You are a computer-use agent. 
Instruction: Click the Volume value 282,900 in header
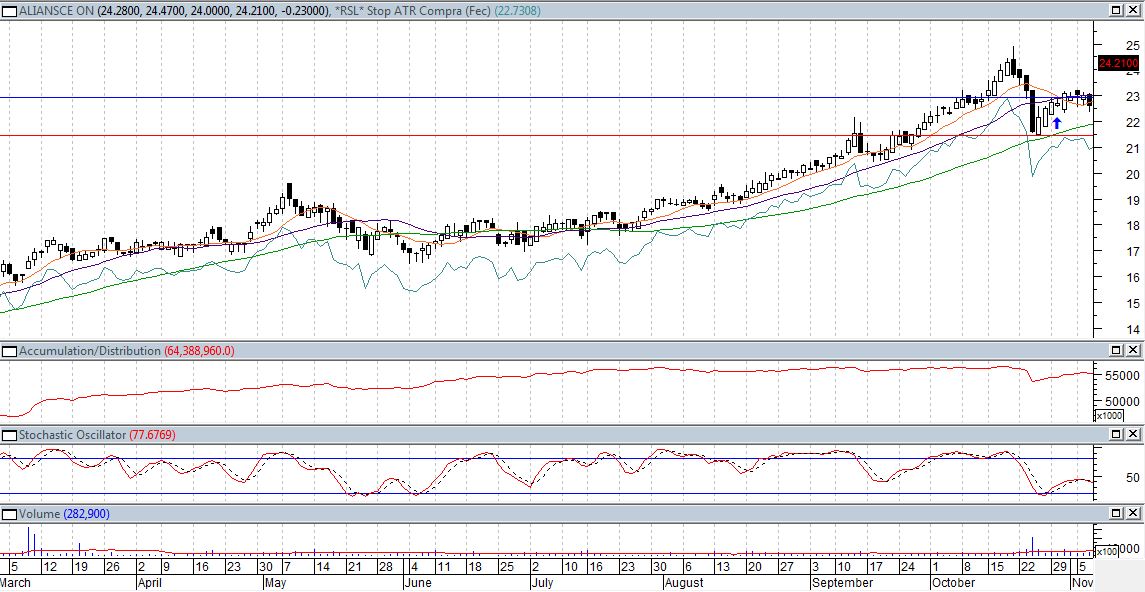(x=86, y=514)
